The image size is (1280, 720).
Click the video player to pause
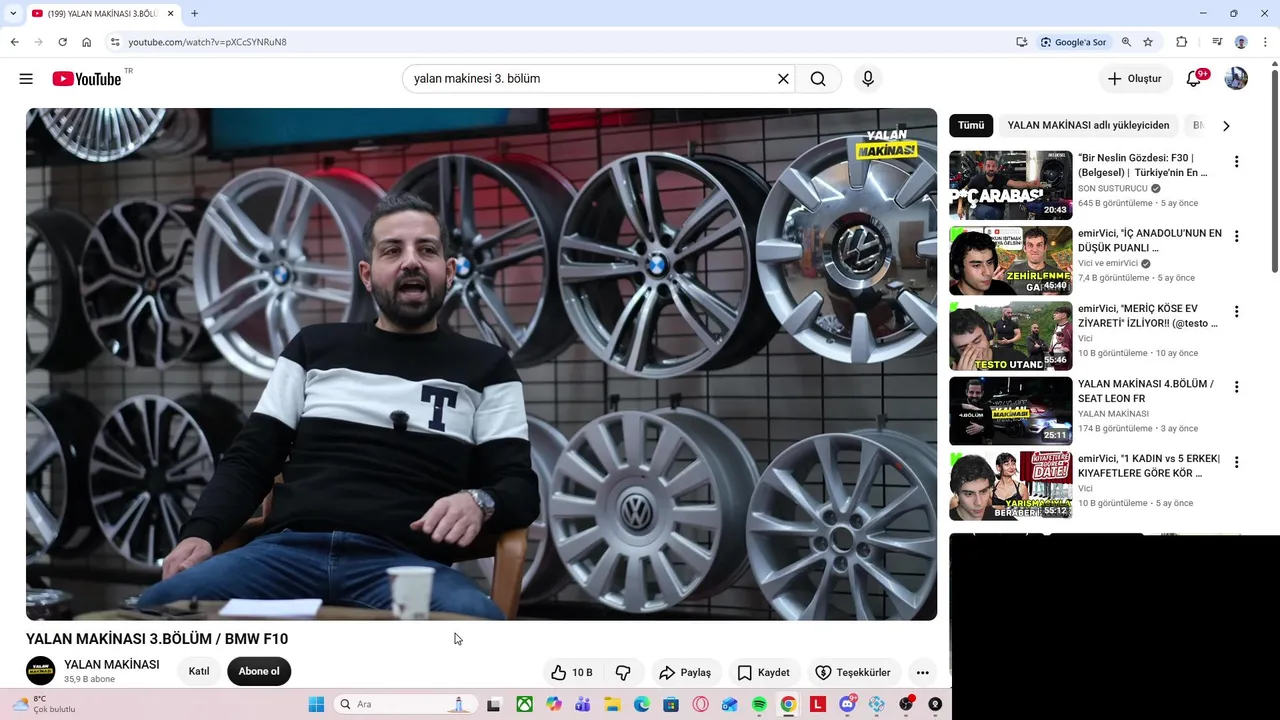481,364
